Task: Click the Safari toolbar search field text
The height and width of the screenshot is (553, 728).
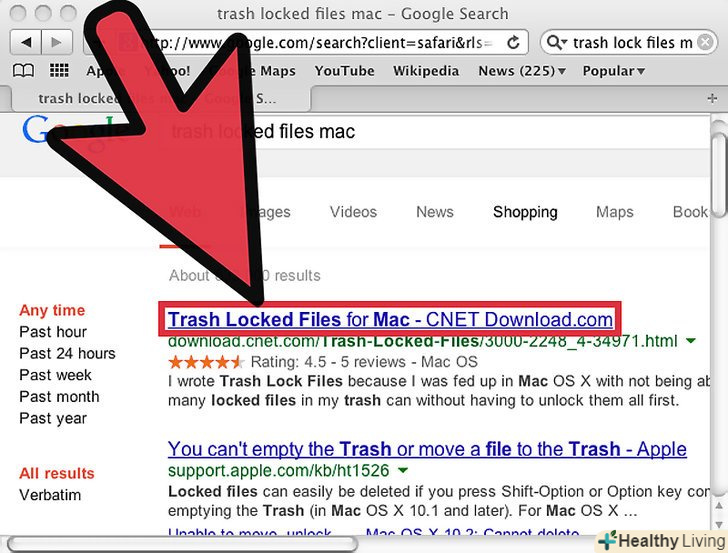Action: (x=632, y=43)
